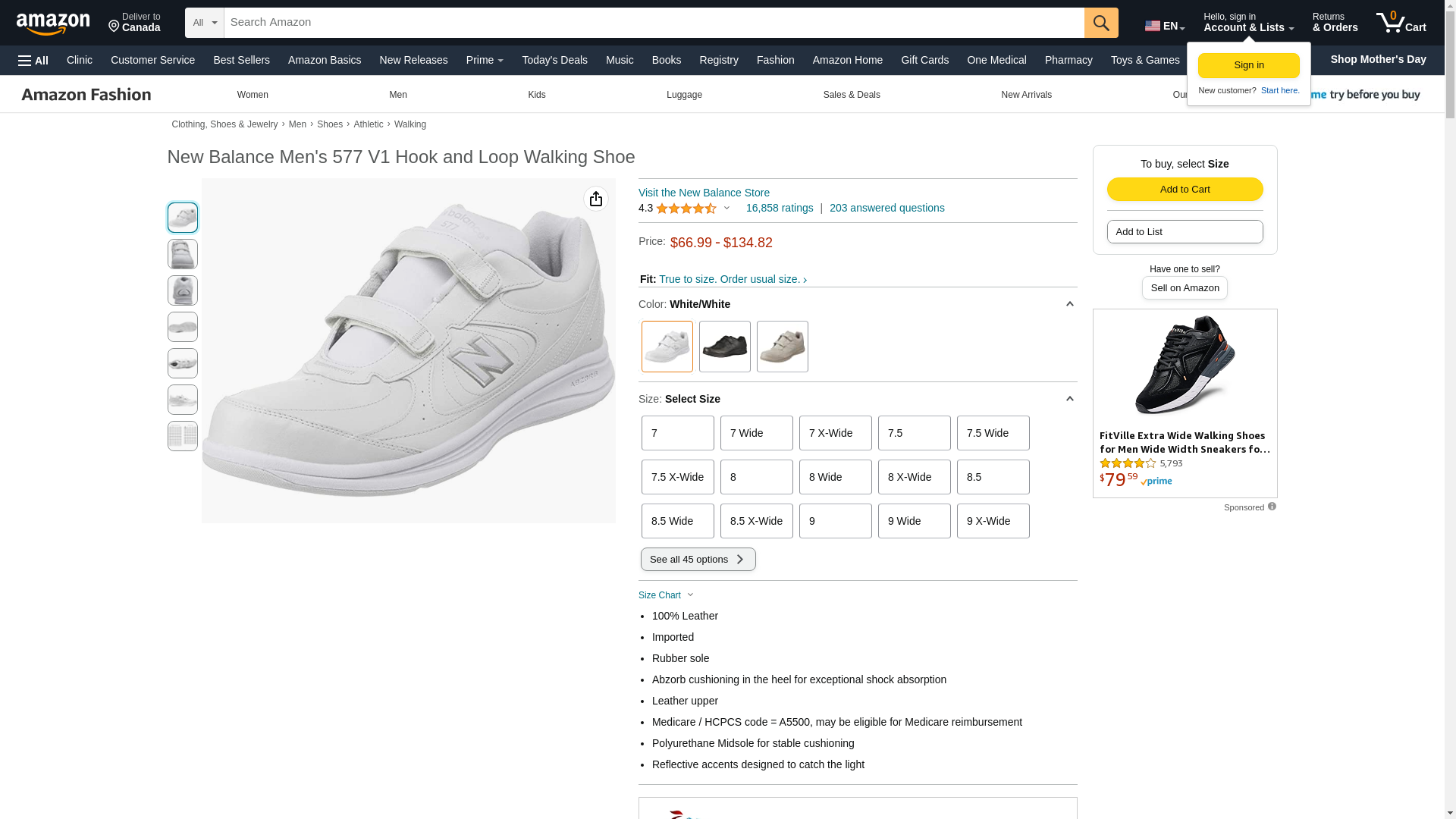Click the Add to Cart button
The width and height of the screenshot is (1456, 819).
pos(1185,189)
